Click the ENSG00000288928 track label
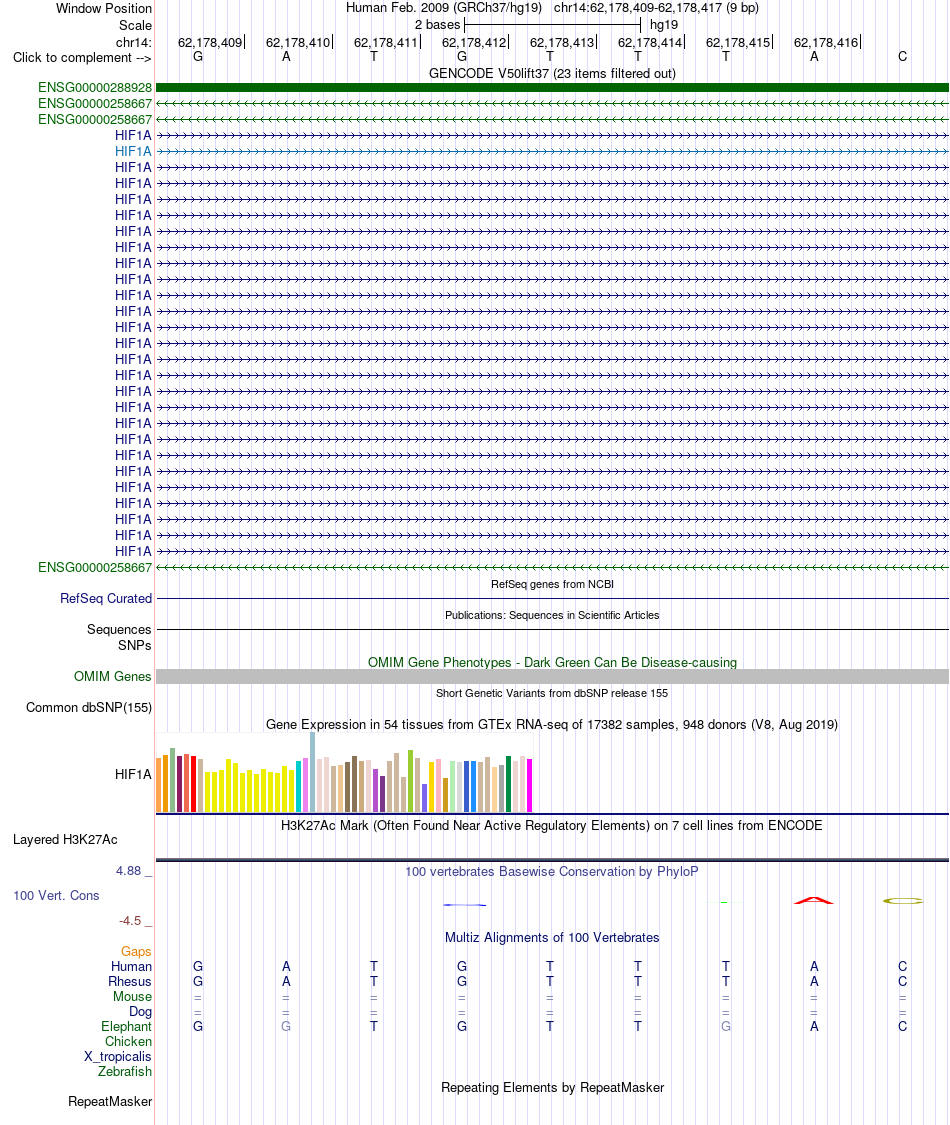The height and width of the screenshot is (1125, 950). (95, 88)
